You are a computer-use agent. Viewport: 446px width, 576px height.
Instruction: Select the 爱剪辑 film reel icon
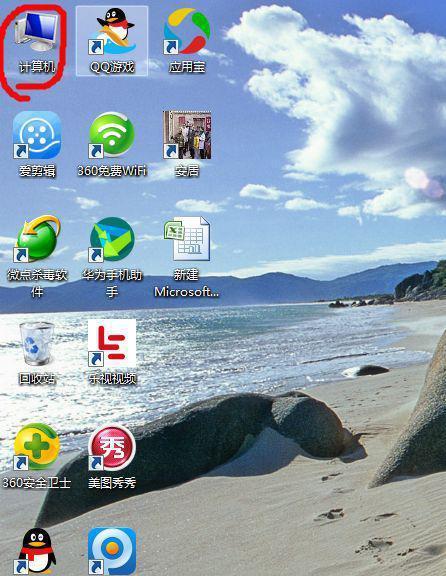pyautogui.click(x=37, y=135)
